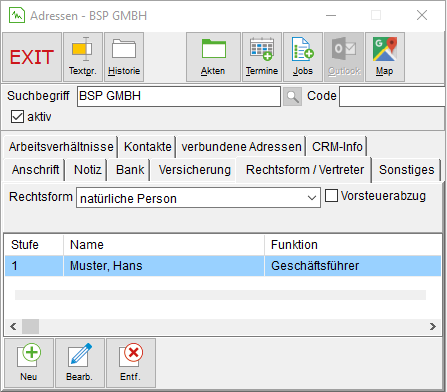Open the Textpr. text processing tool
Viewport: 447px width, 392px height.
pos(83,57)
